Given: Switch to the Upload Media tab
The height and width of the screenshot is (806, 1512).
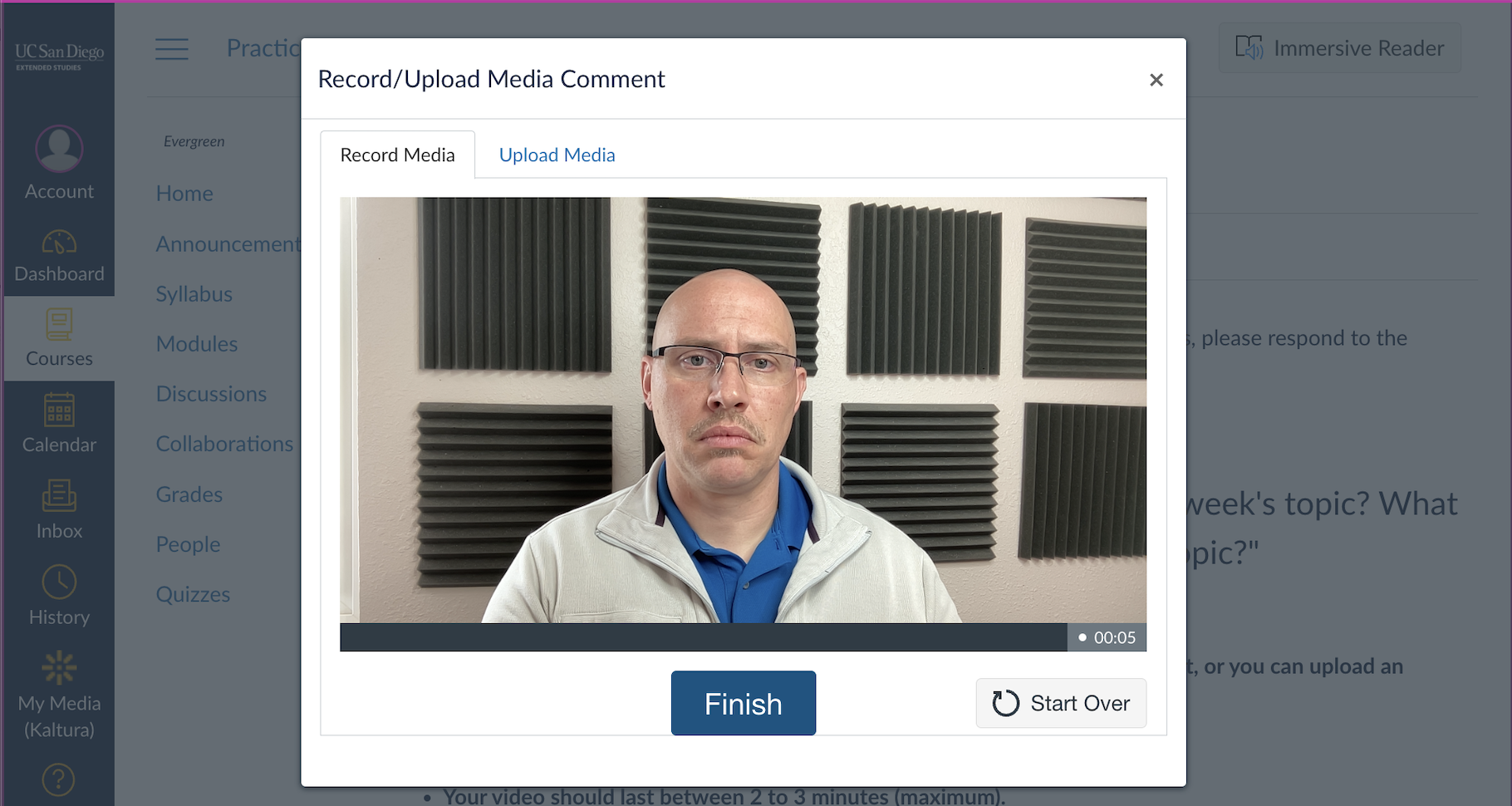Looking at the screenshot, I should 557,155.
